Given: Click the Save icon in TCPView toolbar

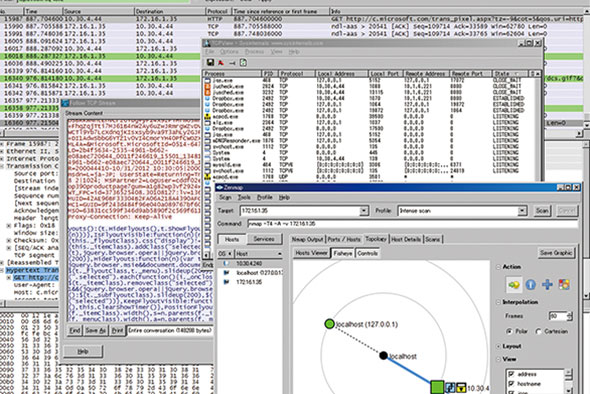Looking at the screenshot, I should pyautogui.click(x=210, y=62).
